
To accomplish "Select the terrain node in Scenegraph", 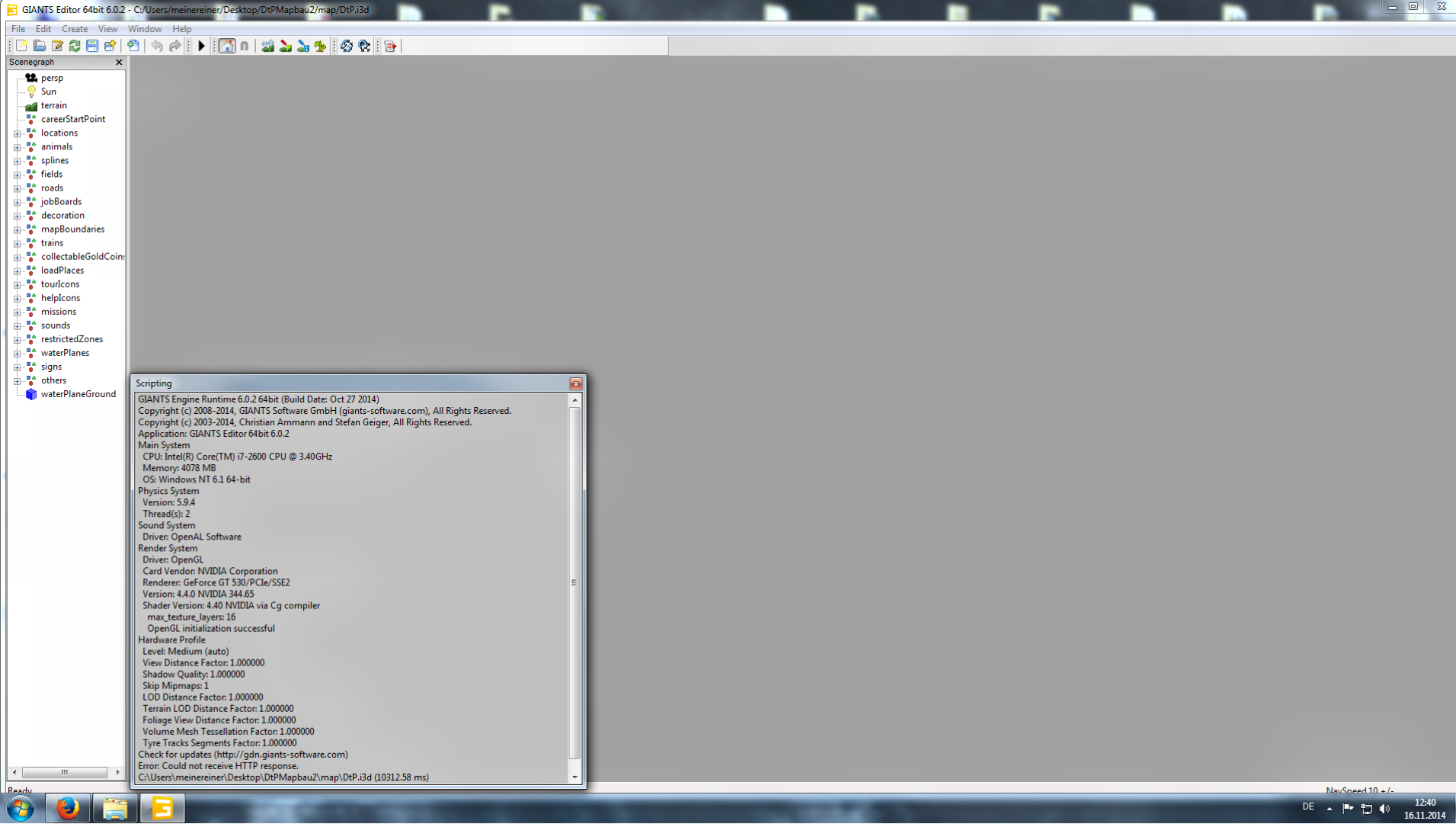I will [54, 105].
